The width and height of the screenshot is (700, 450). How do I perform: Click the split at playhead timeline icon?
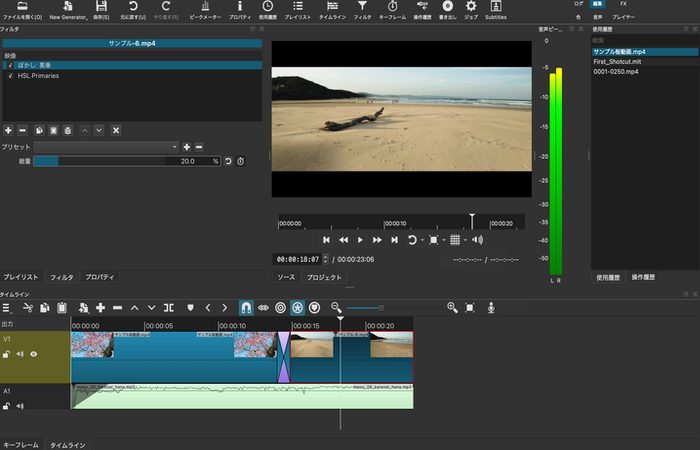169,307
